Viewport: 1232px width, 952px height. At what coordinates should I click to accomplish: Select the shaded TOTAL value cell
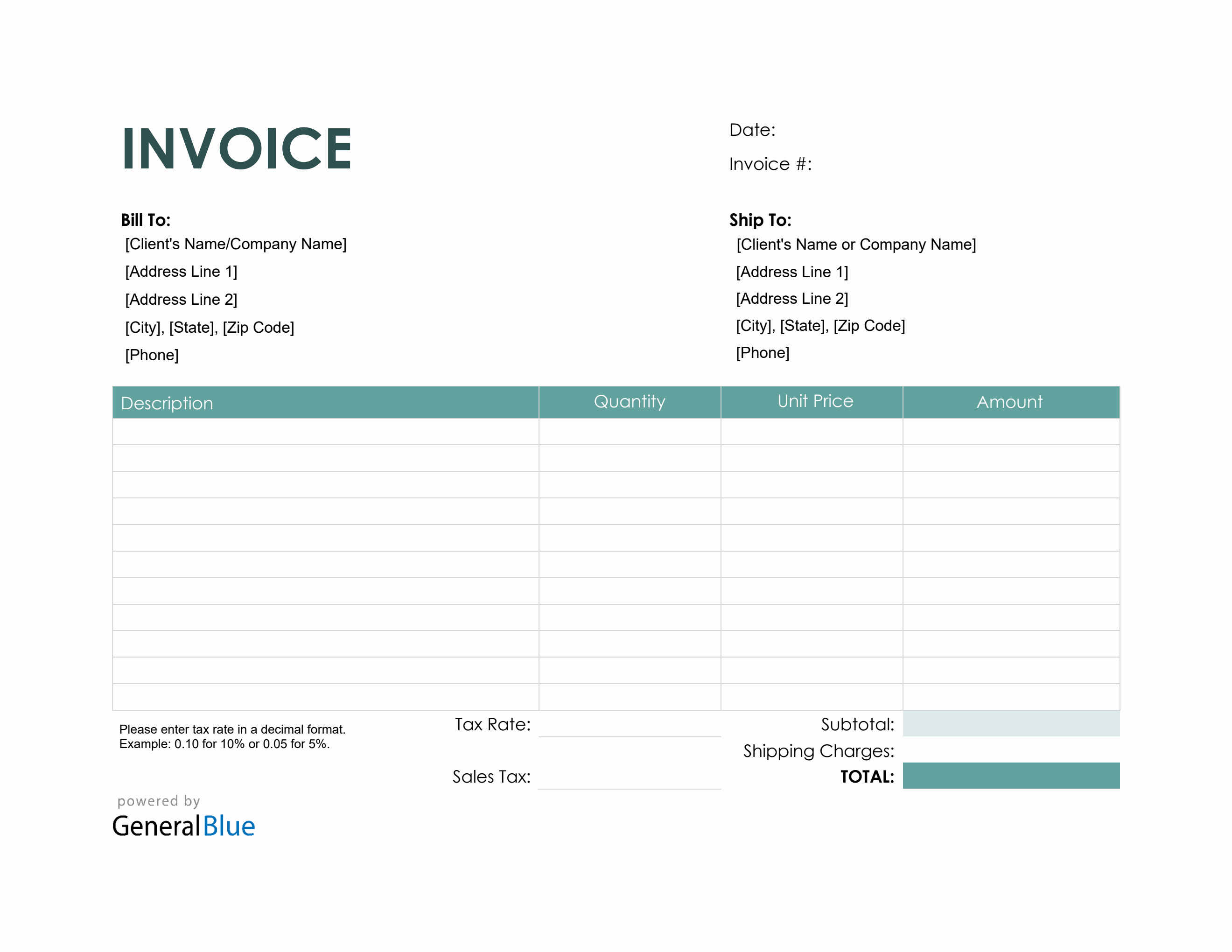coord(1010,776)
